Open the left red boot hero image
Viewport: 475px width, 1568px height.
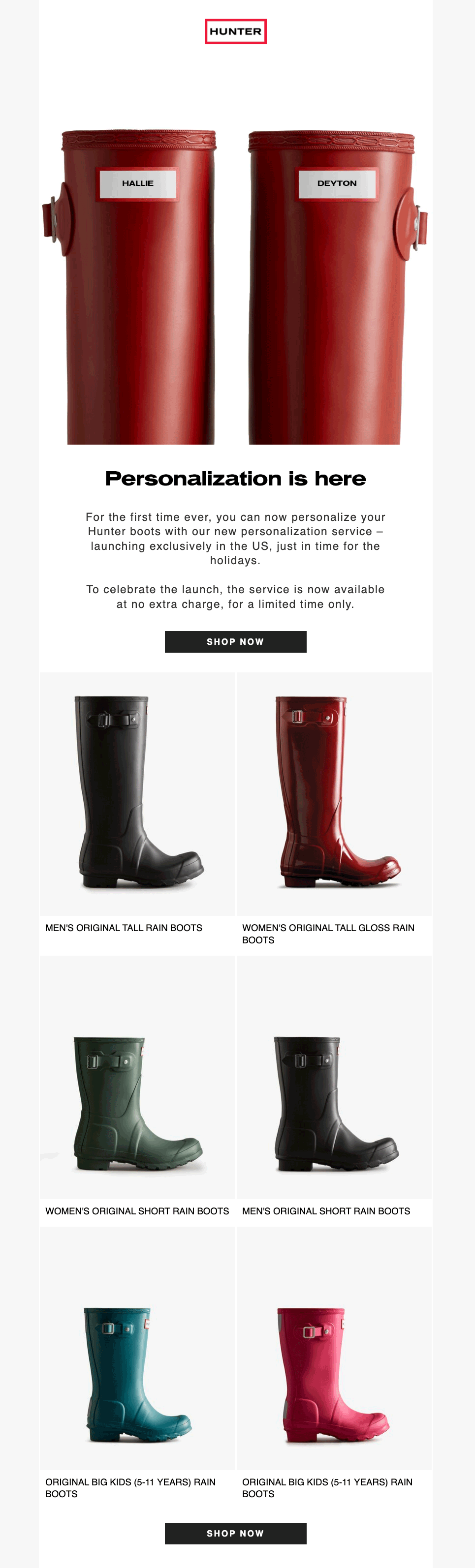tap(129, 287)
